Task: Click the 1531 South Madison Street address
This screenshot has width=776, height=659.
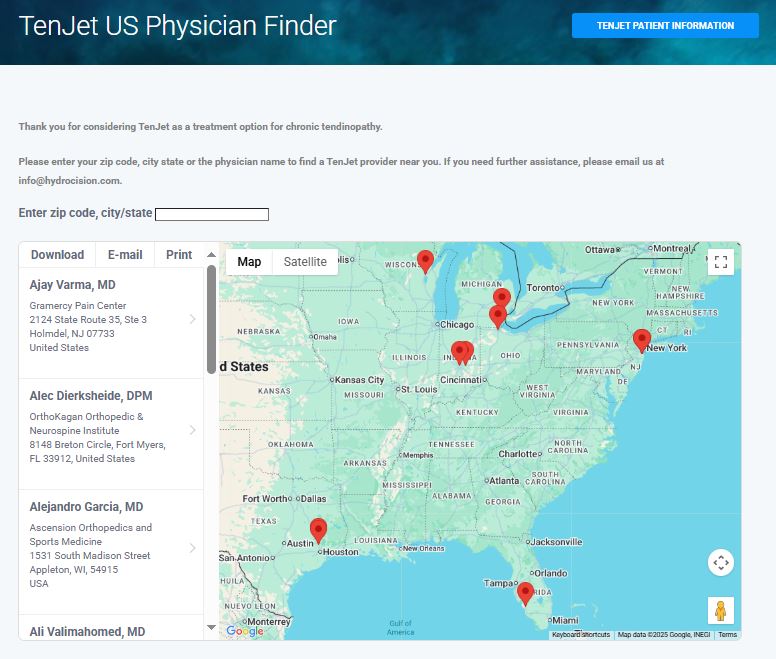Action: click(90, 556)
